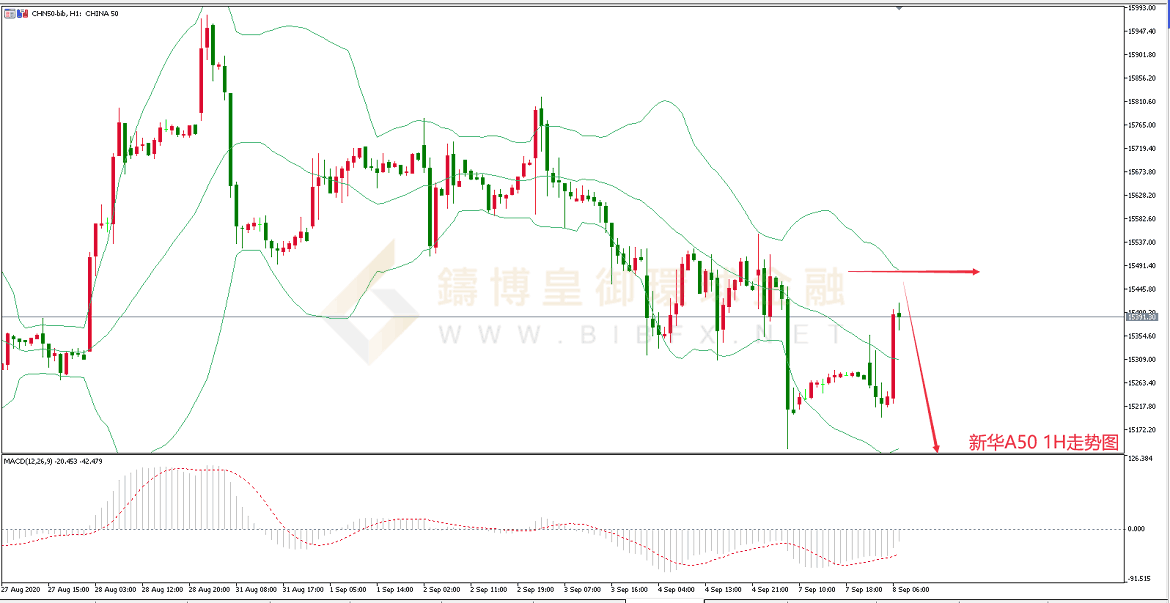Click the CHN50-bib, H1: CHINA 50 title
The width and height of the screenshot is (1170, 603).
tap(75, 13)
